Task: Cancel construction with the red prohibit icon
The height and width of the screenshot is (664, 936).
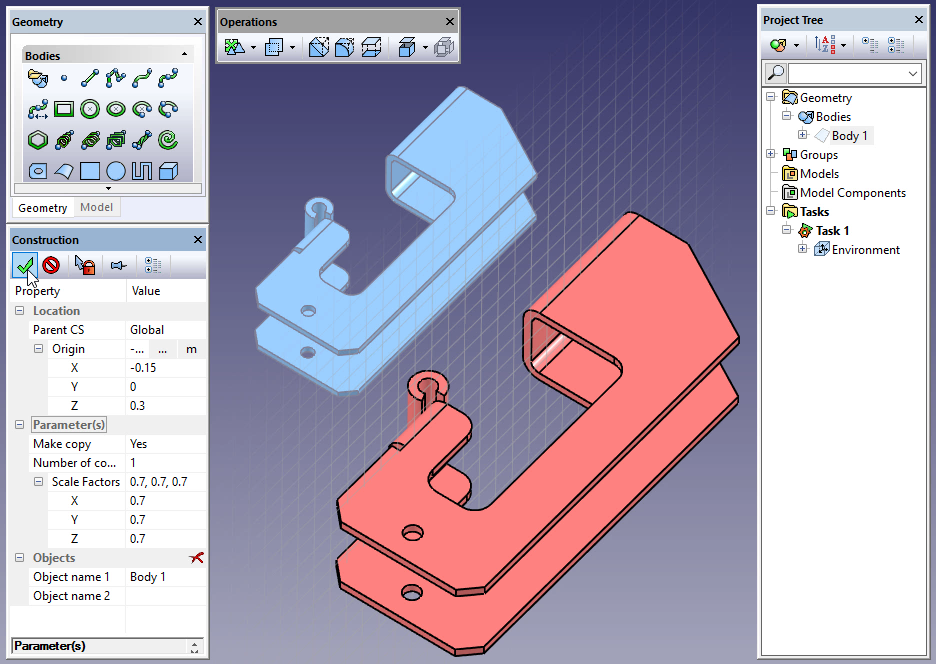Action: click(x=52, y=265)
